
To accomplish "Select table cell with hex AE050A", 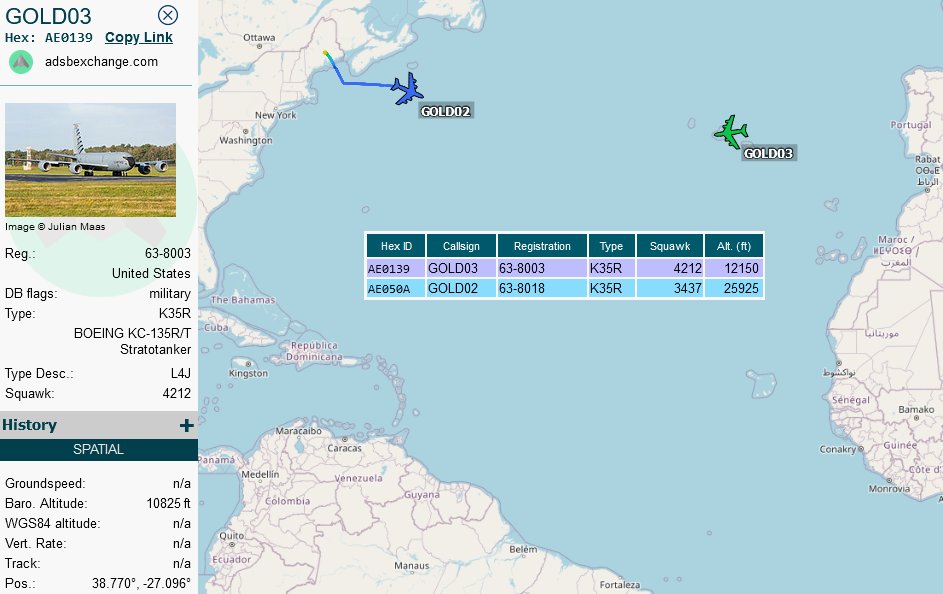I will click(396, 289).
